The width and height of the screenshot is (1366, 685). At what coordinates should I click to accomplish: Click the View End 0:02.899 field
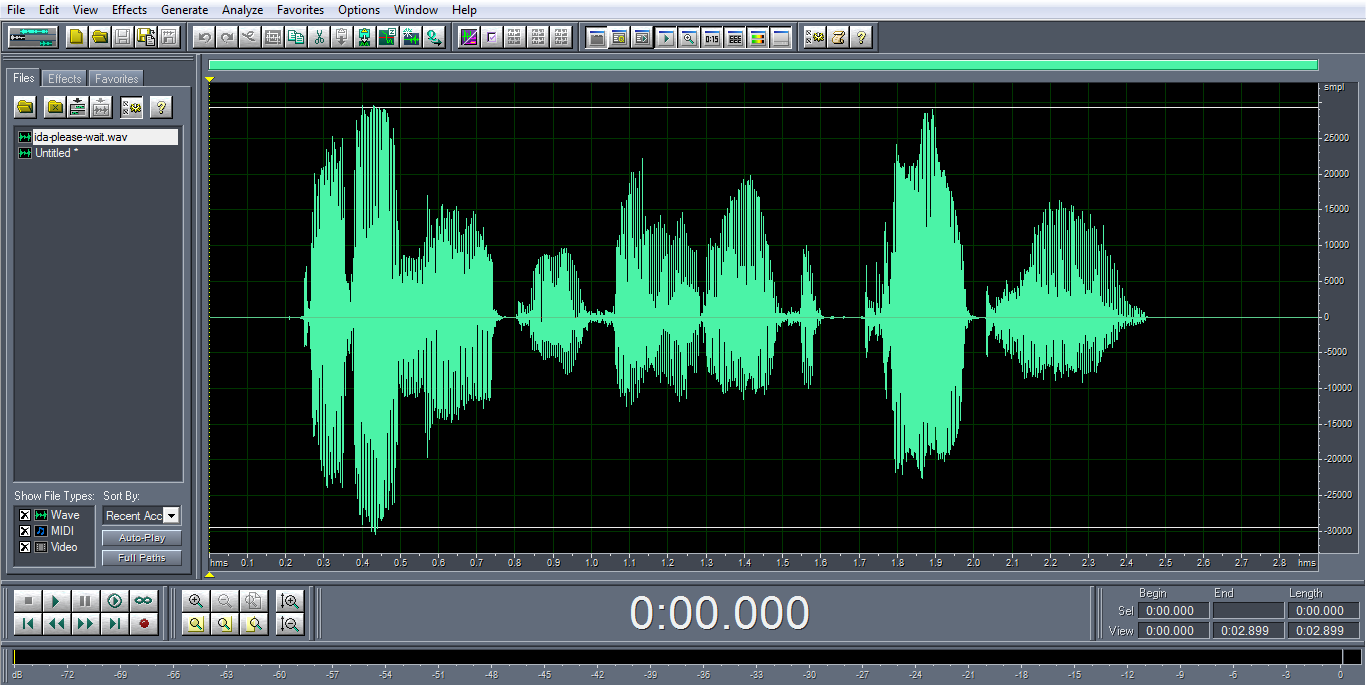click(1248, 631)
